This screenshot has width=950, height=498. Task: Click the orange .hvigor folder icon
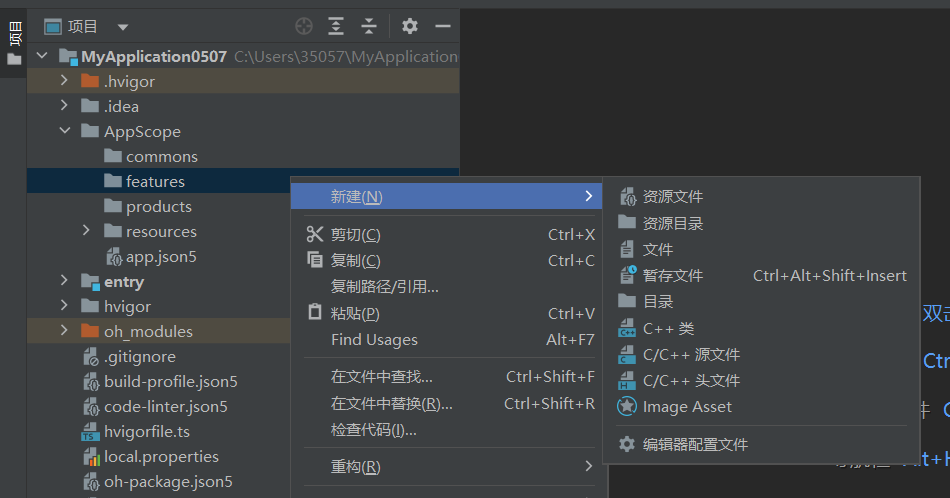(x=90, y=81)
